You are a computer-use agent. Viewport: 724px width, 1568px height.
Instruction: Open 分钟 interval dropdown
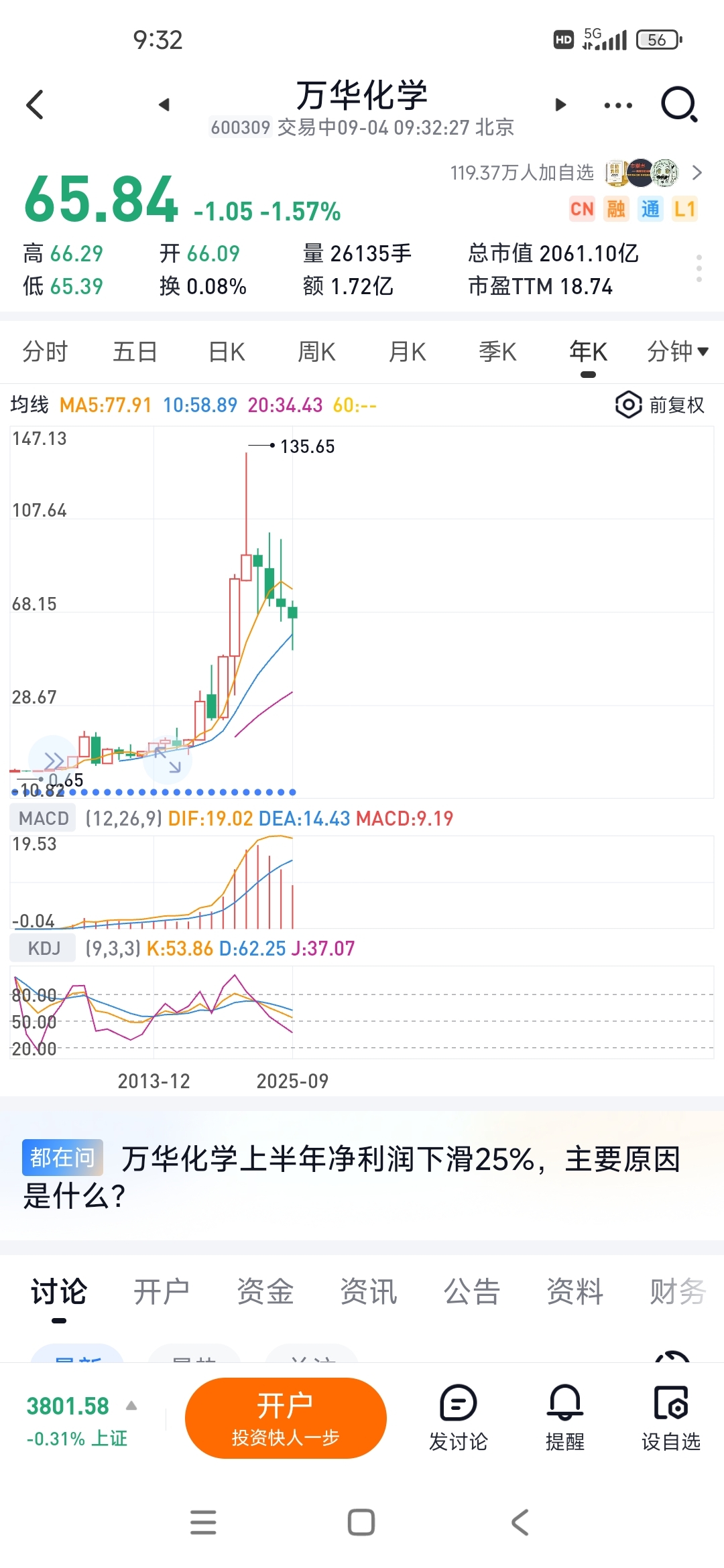point(677,351)
